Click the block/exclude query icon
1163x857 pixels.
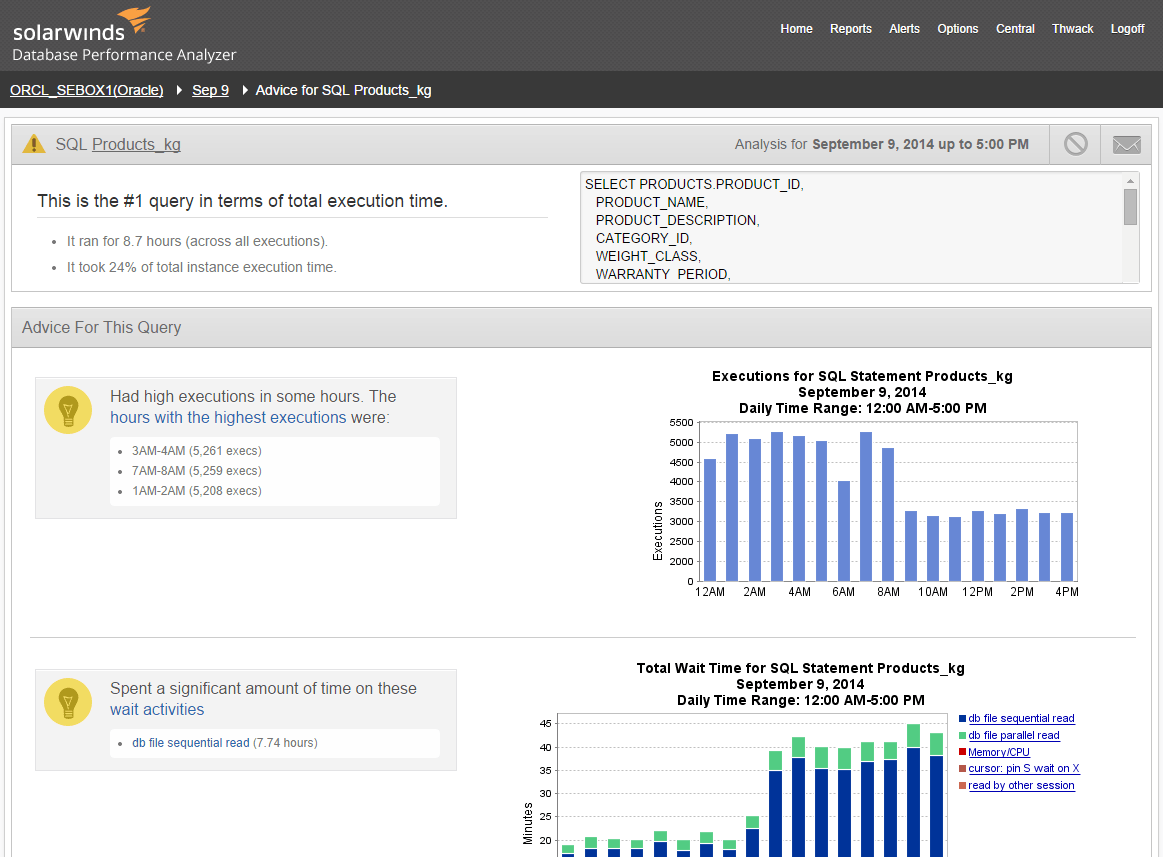(x=1075, y=143)
